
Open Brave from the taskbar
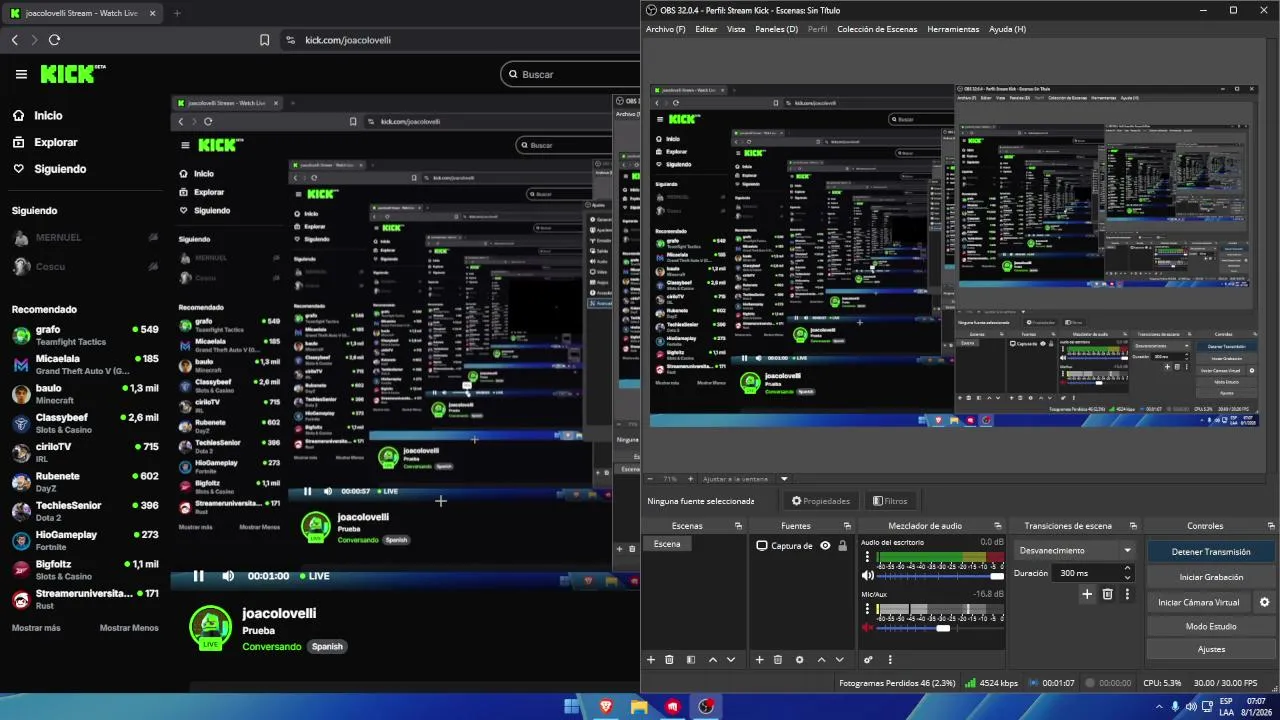605,706
